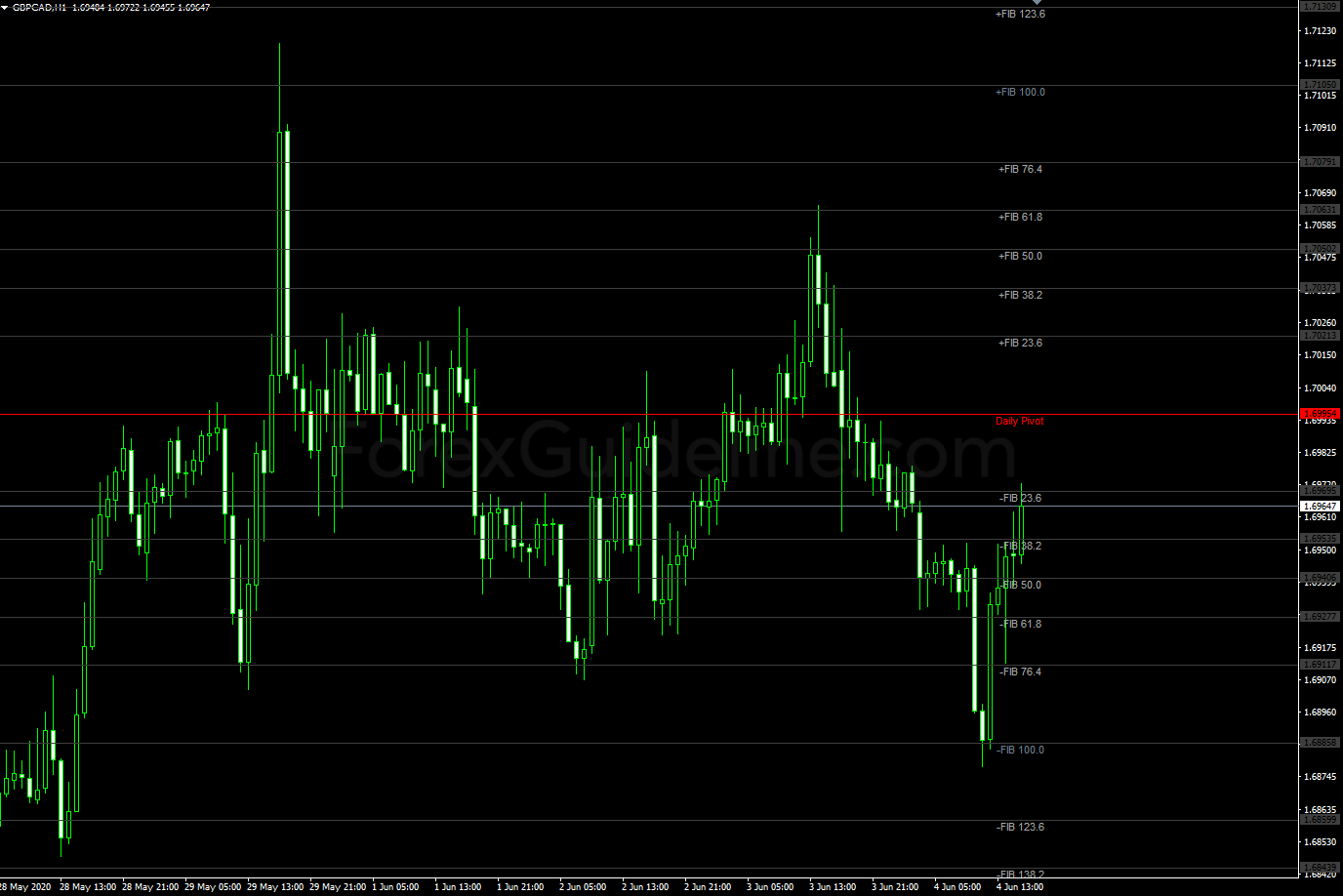Click the 1.70213 grey price tag
The image size is (1343, 896).
1321,336
